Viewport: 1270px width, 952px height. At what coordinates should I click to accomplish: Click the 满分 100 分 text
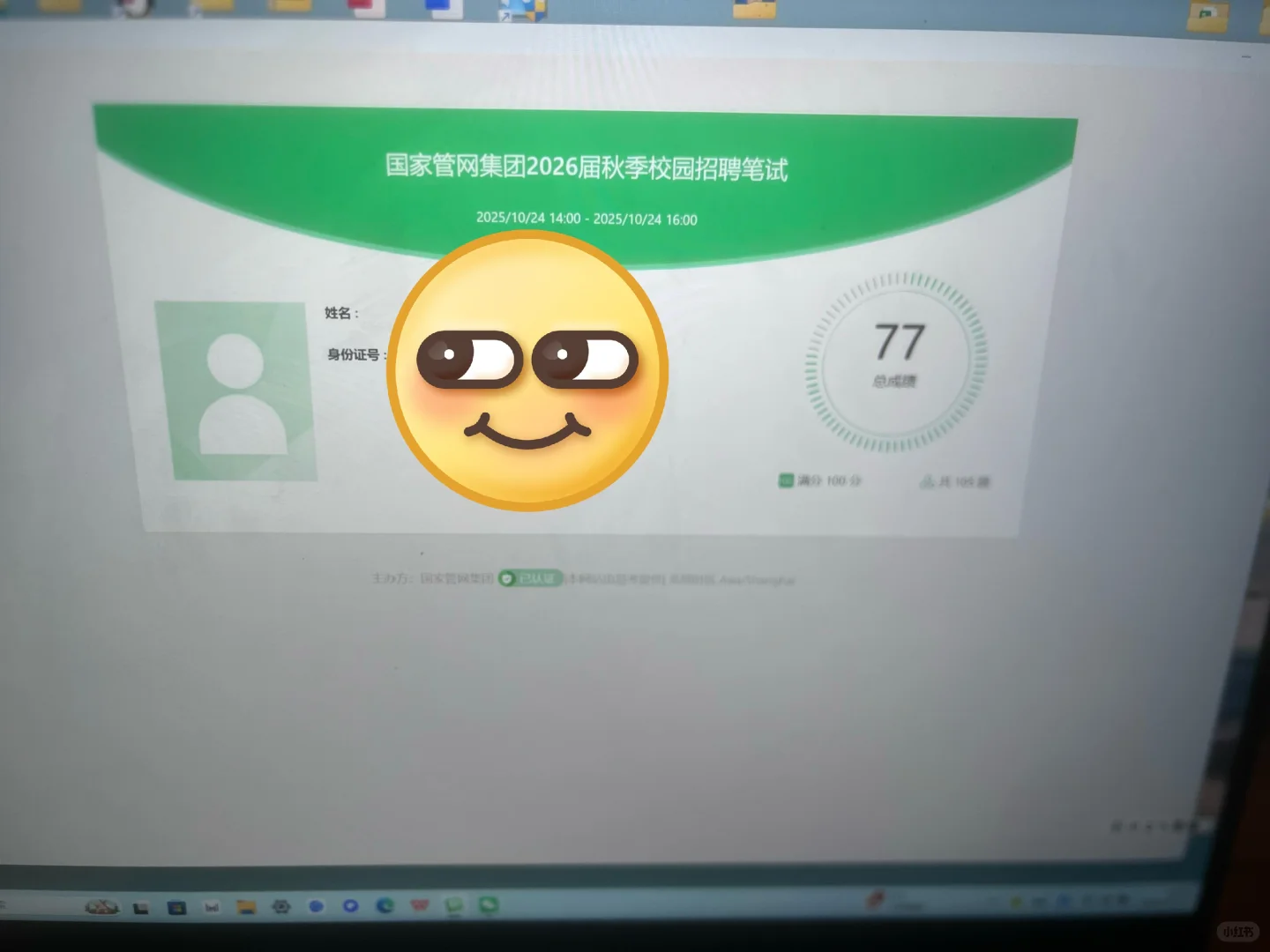click(830, 480)
